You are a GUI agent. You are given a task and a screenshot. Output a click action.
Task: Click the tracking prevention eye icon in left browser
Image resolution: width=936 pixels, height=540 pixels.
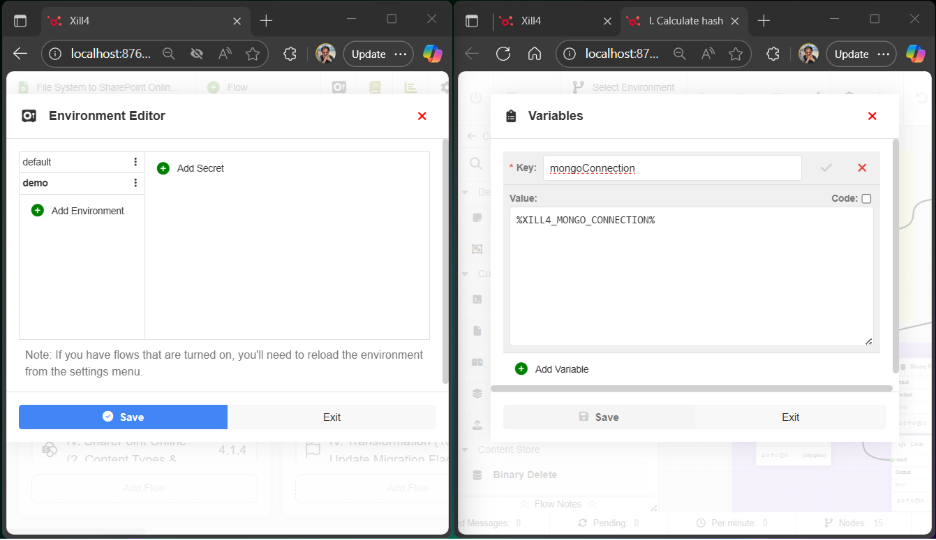tap(196, 54)
